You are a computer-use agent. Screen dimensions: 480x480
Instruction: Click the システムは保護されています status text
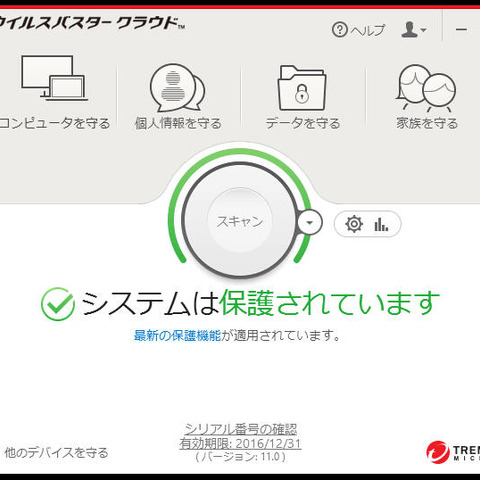(x=260, y=303)
